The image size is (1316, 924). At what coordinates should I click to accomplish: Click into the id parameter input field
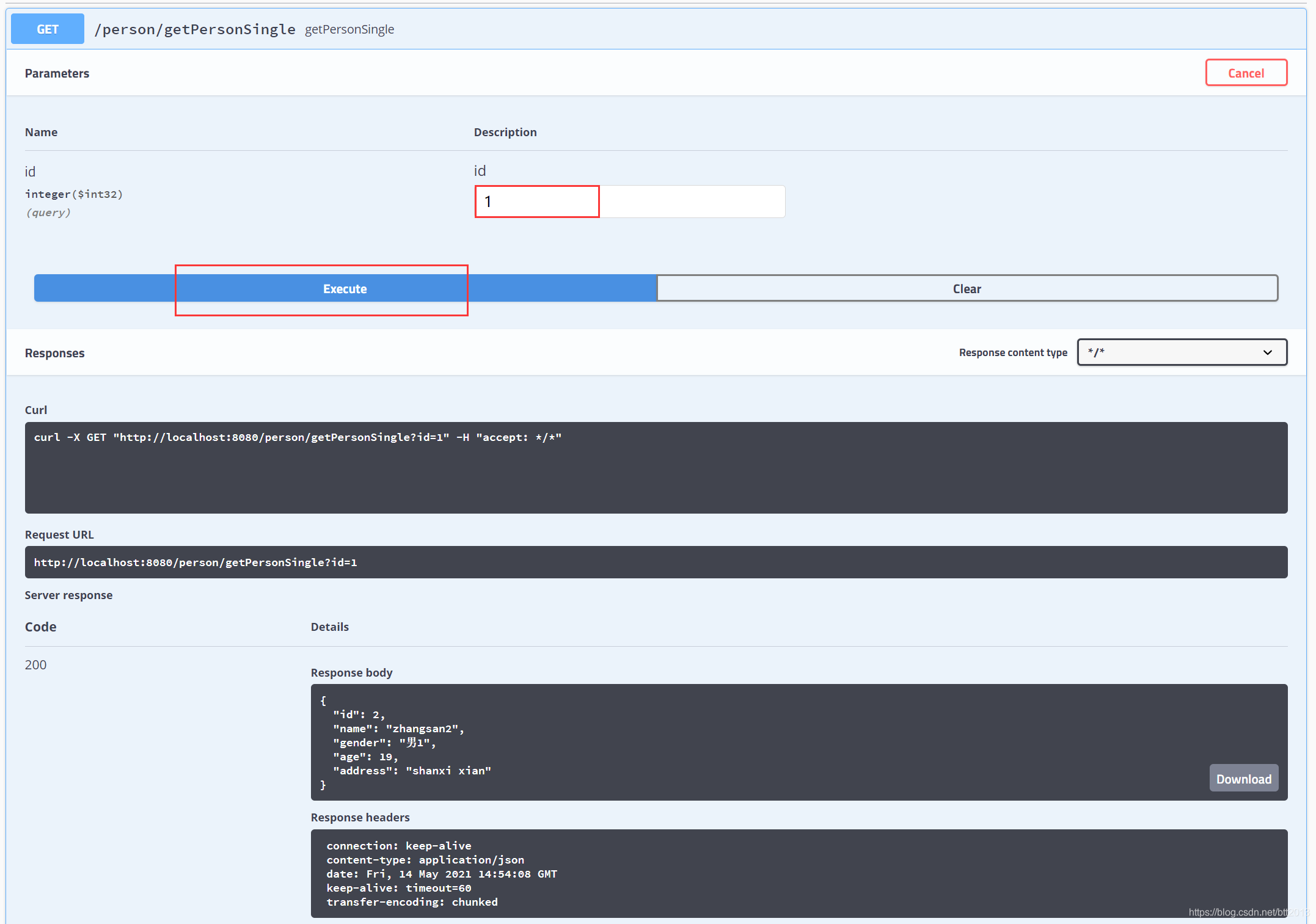[629, 202]
